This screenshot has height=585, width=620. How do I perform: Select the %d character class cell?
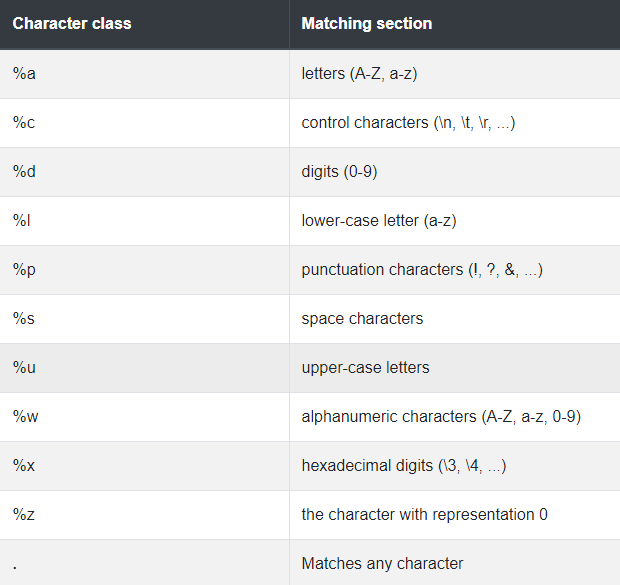[x=24, y=171]
